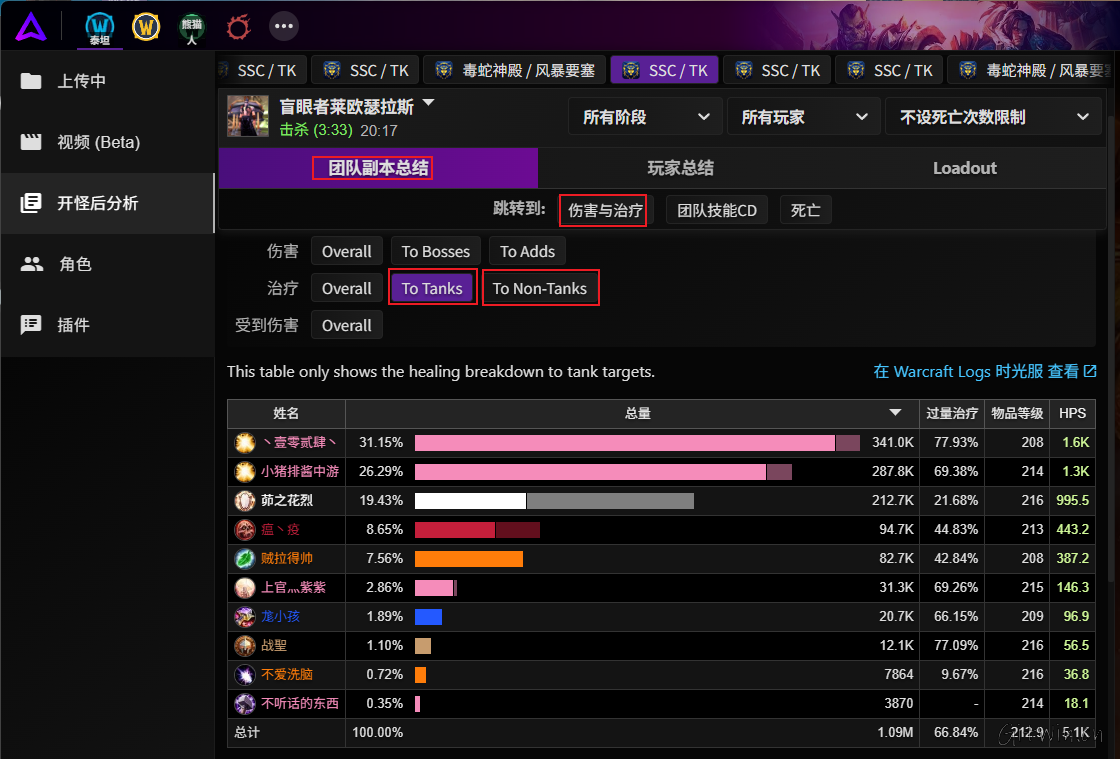Toggle the 总量 column sort arrow

[x=895, y=413]
